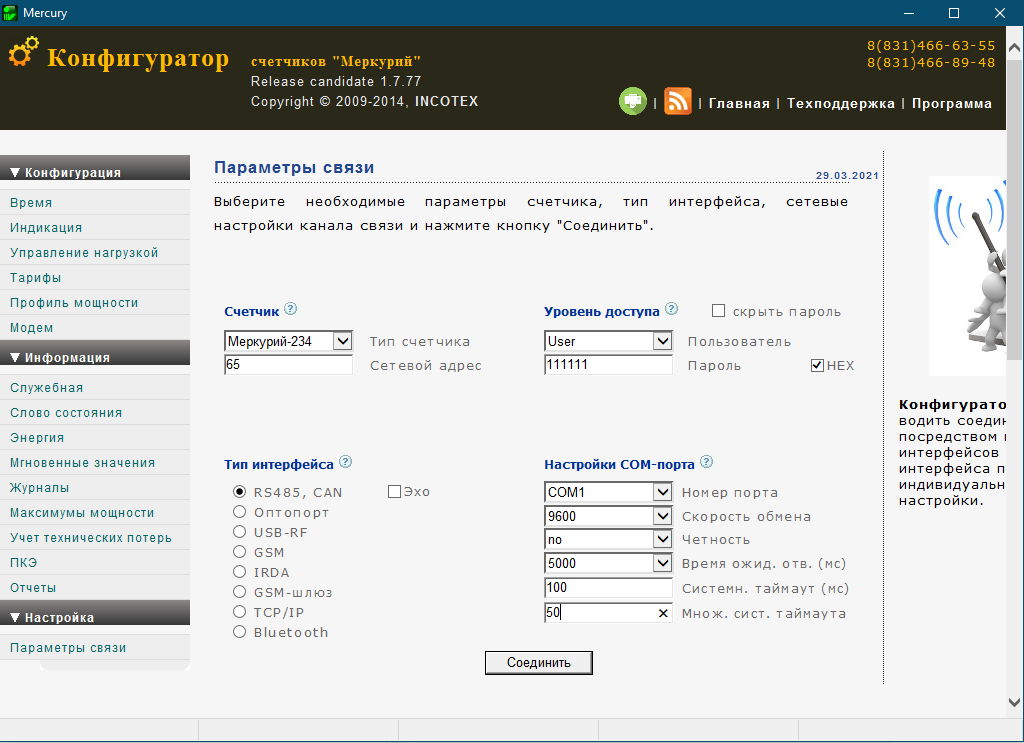The width and height of the screenshot is (1024, 743).
Task: Open Мгновенные значения page
Action: pyautogui.click(x=95, y=462)
